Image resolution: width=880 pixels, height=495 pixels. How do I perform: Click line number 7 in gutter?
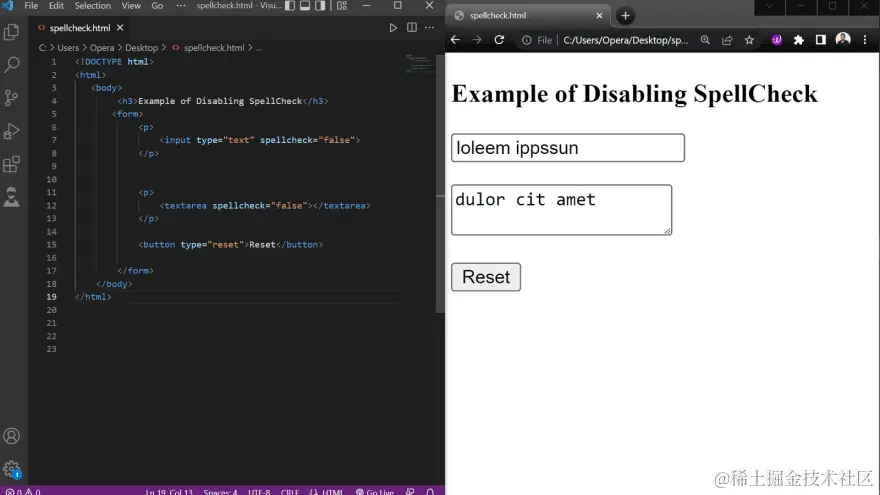coord(54,140)
